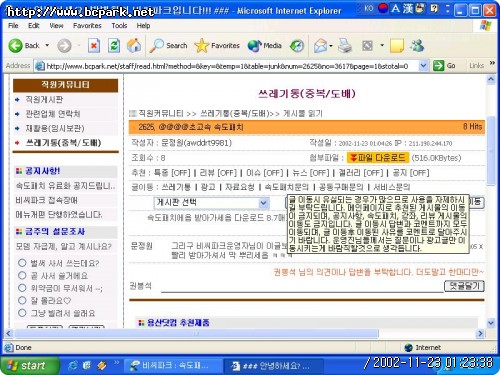Click the yellow note toolbar icon
This screenshot has height=375, width=500.
coord(397,46)
